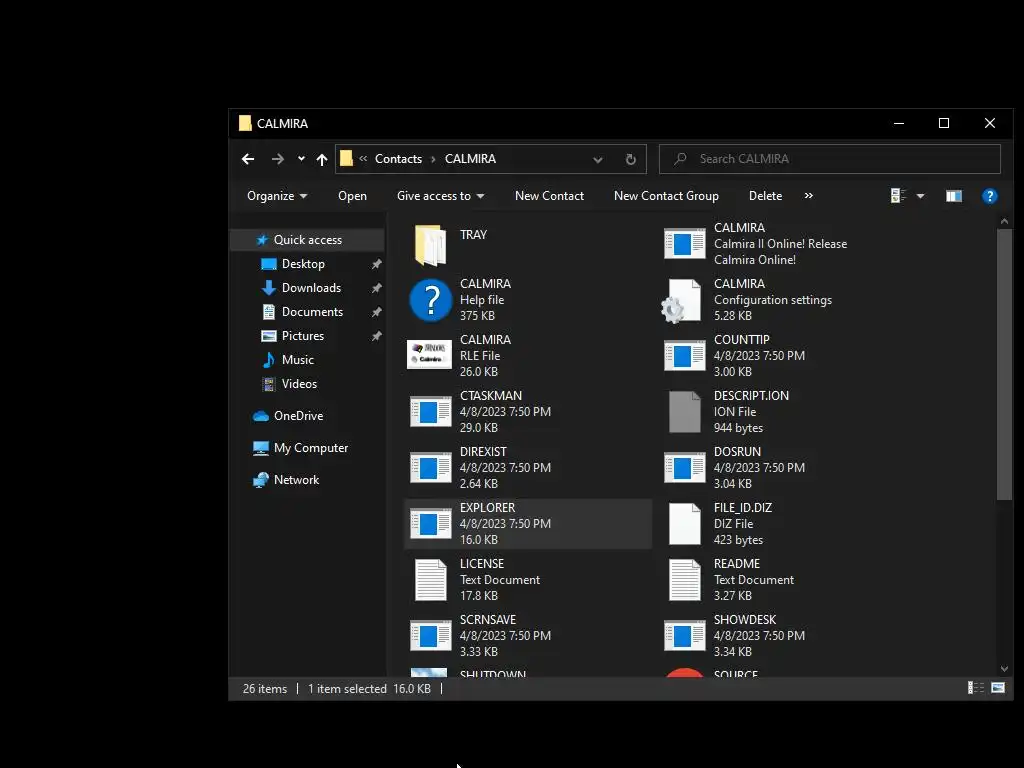The image size is (1024, 768).
Task: Select the CTASKMAN application icon
Action: [430, 412]
